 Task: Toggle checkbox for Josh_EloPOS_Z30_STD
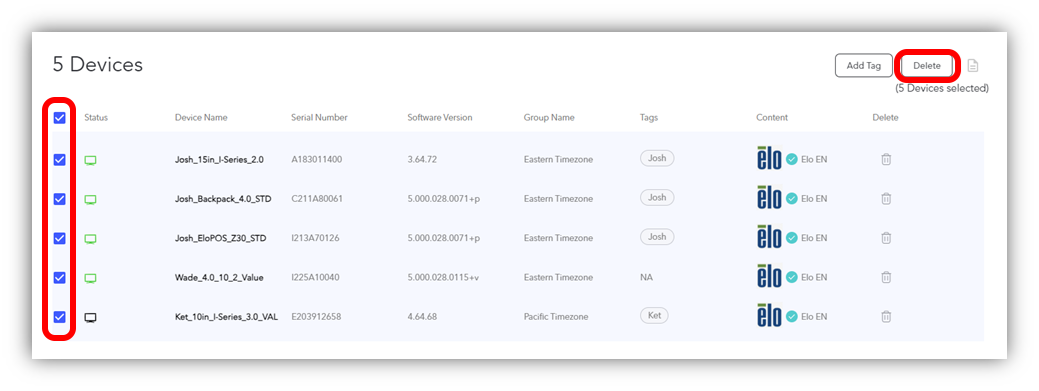60,238
